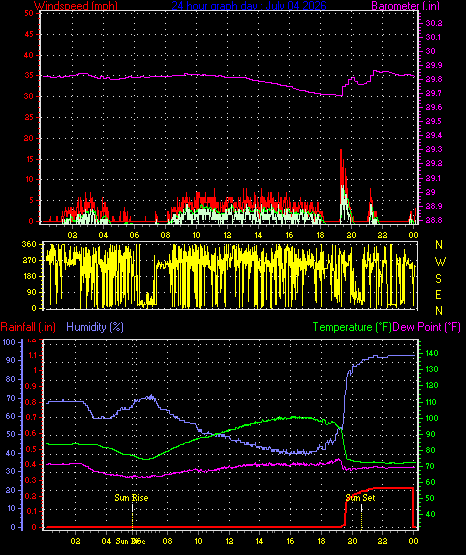Click the '30.2' barometer axis value
Viewport: 466px width, 555px height.
434,23
